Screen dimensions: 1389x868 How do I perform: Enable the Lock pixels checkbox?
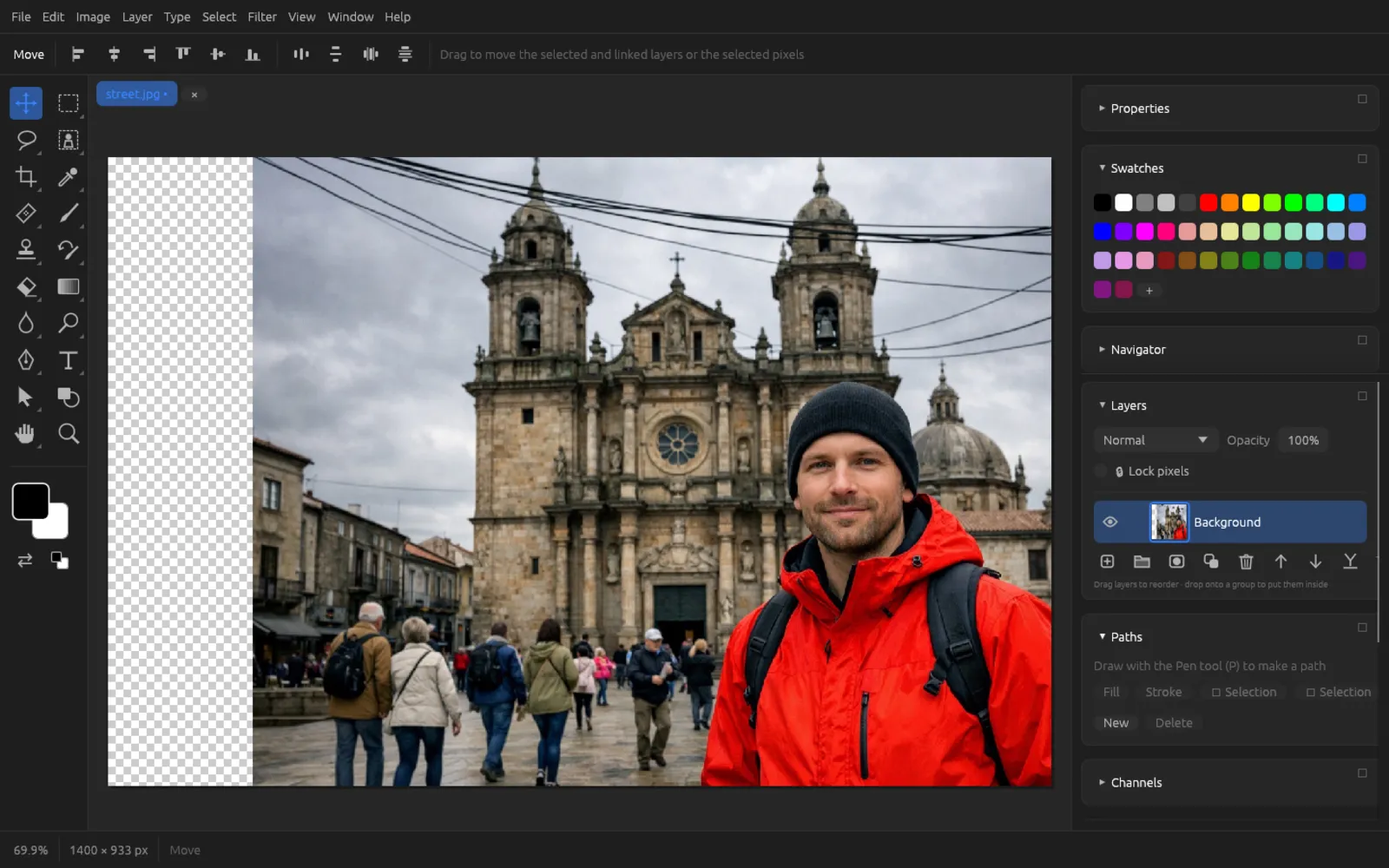[x=1101, y=471]
